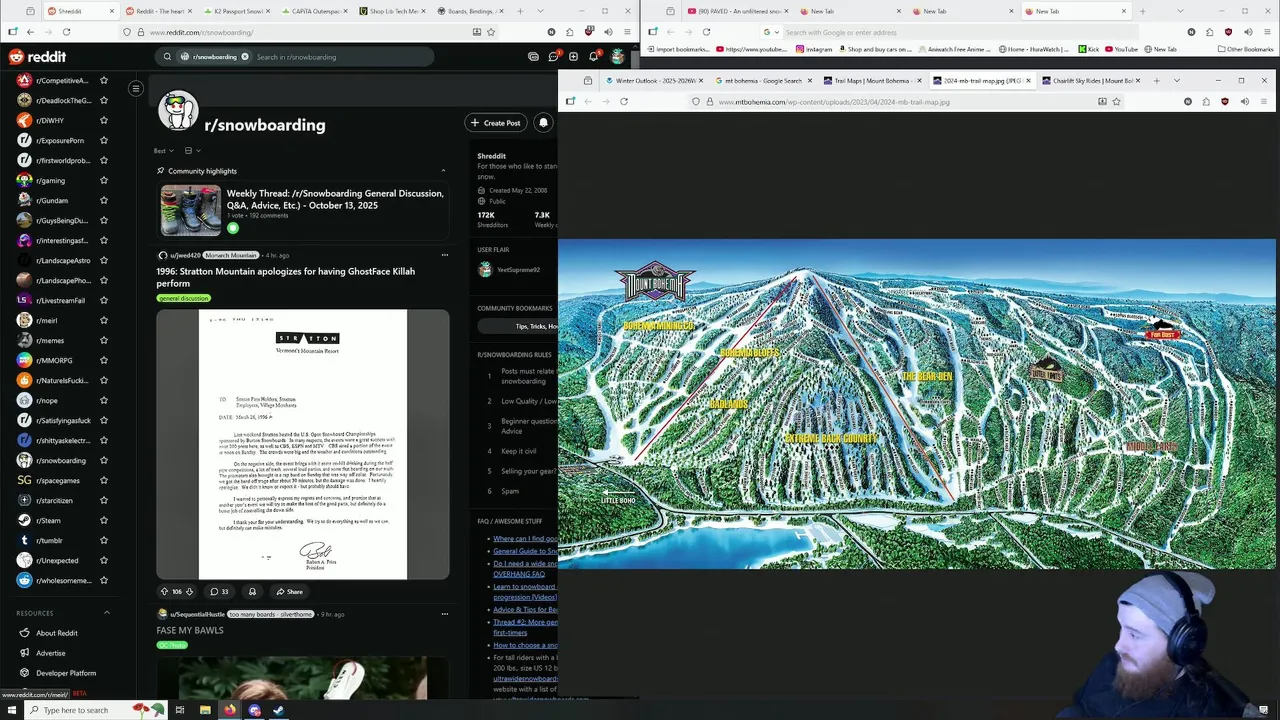This screenshot has height=720, width=1280.
Task: Open options menu on the Stratton Mountain post
Action: click(444, 255)
